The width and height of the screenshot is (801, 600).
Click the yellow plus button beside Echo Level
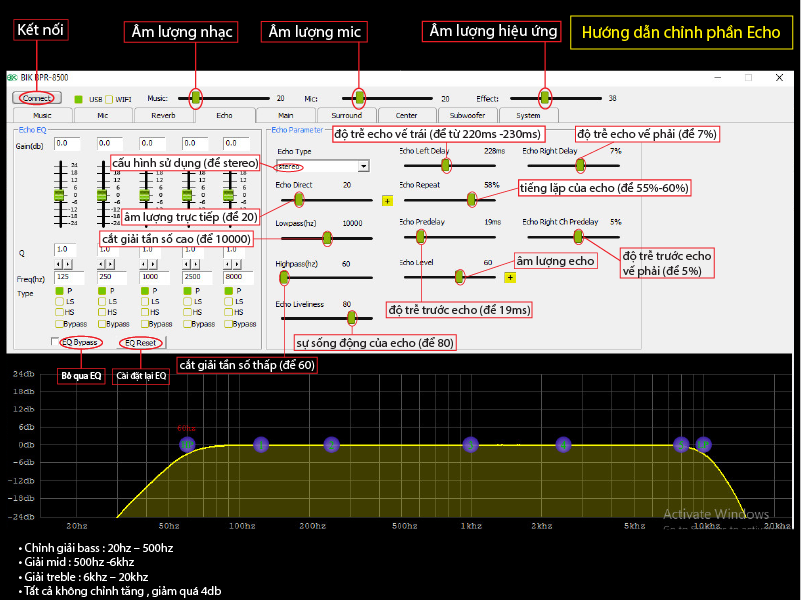(510, 278)
